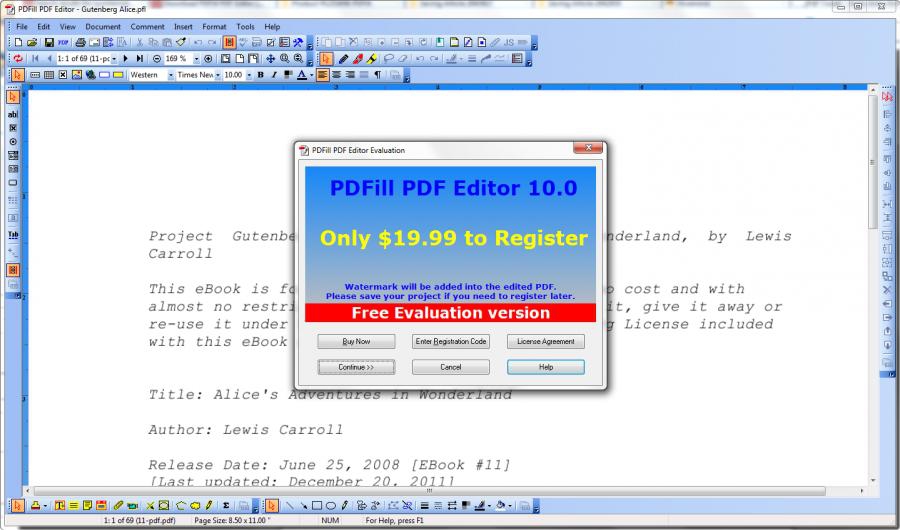Click the zoom out minus icon

coord(157,59)
